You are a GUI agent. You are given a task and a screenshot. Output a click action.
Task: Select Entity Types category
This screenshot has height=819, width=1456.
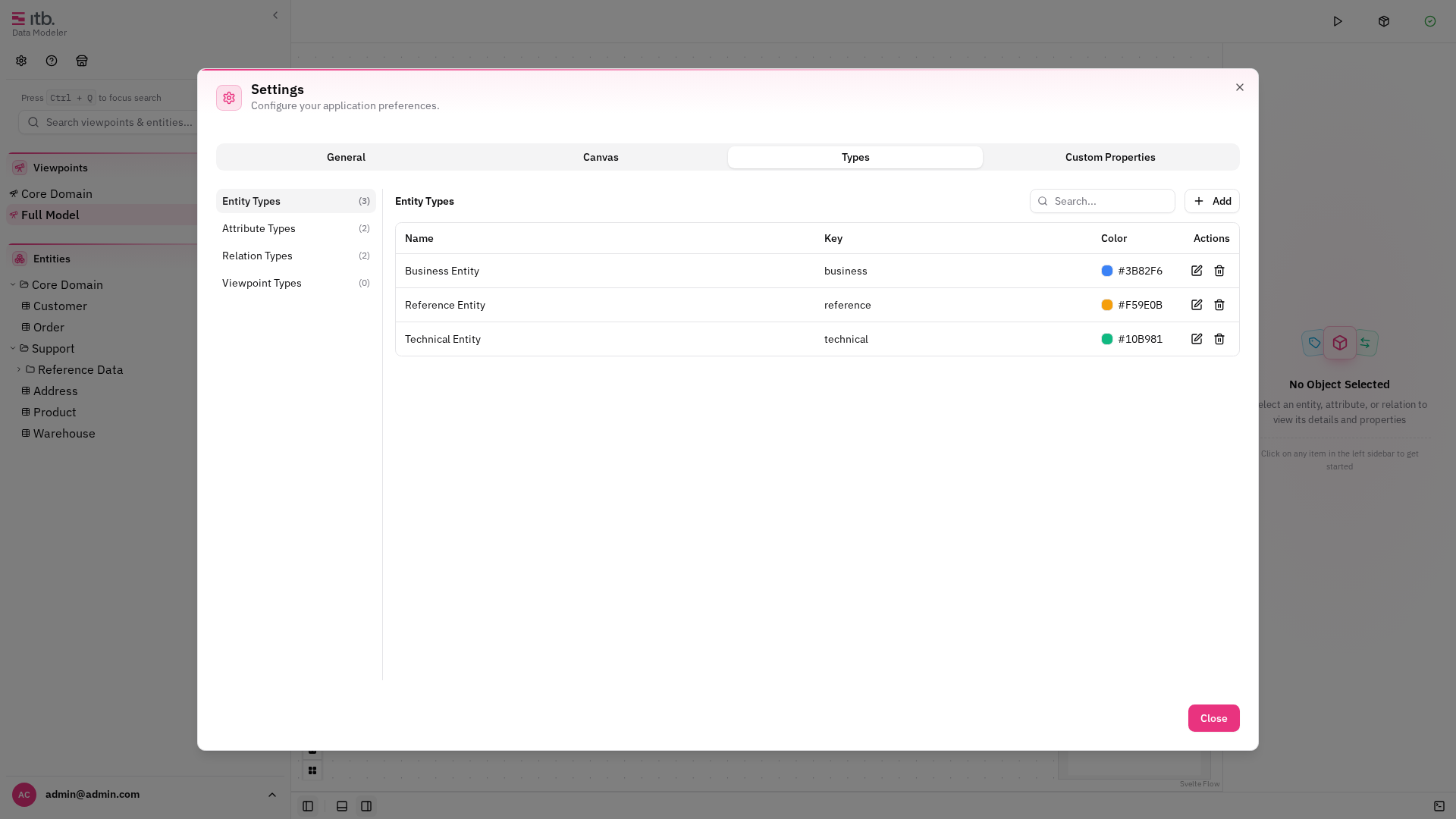pyautogui.click(x=296, y=201)
